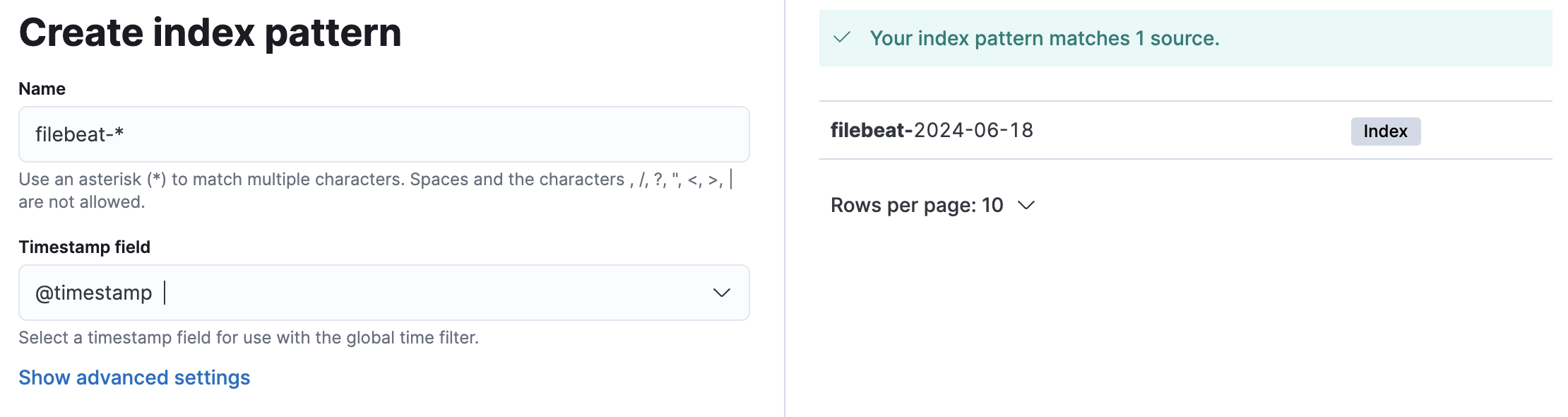Screen dimensions: 1568x417
Task: Click the checkmark icon in success callout
Action: coord(842,37)
